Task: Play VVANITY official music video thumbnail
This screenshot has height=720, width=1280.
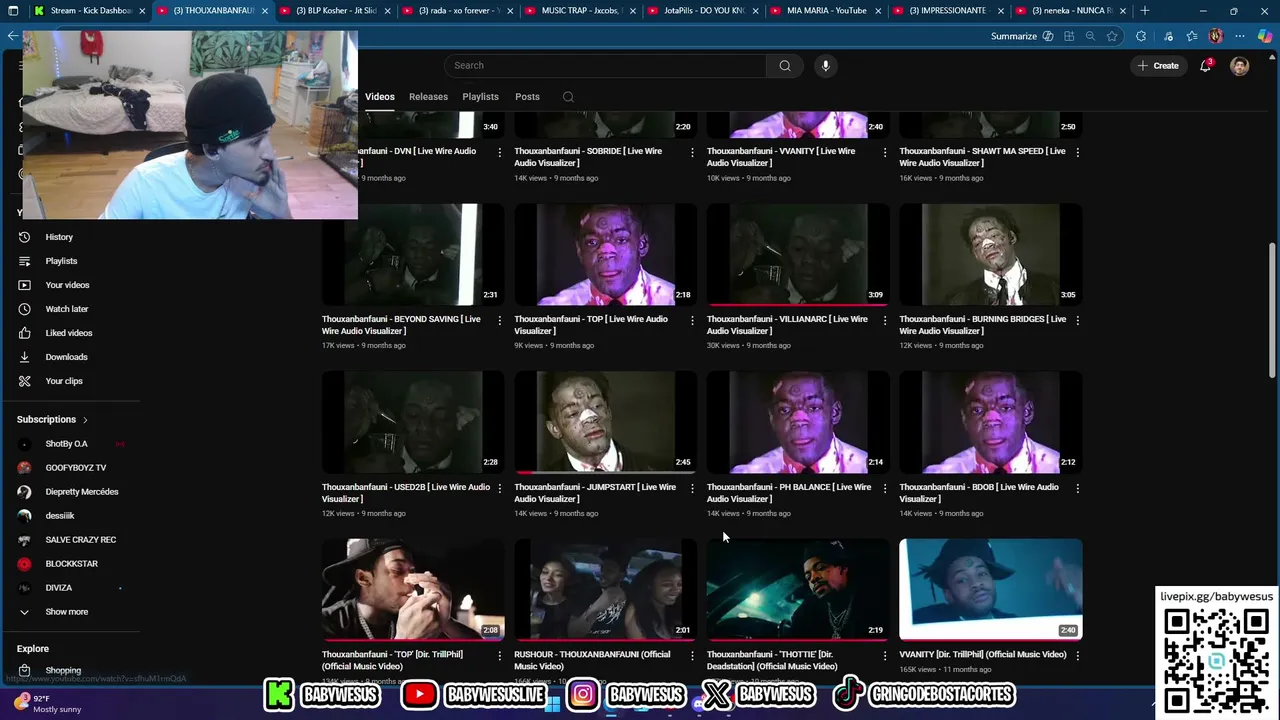Action: (x=991, y=589)
